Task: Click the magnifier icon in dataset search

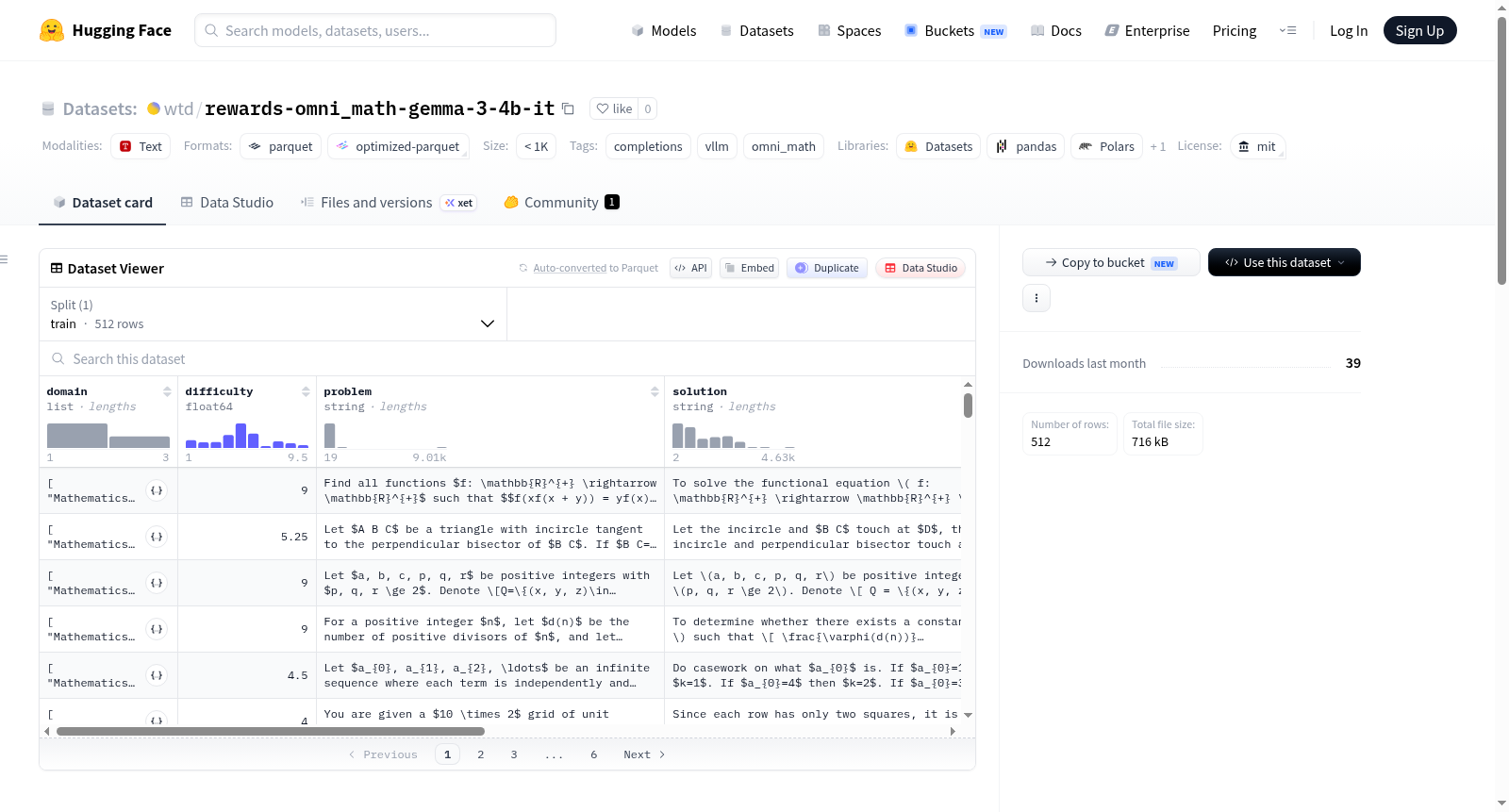Action: tap(58, 358)
